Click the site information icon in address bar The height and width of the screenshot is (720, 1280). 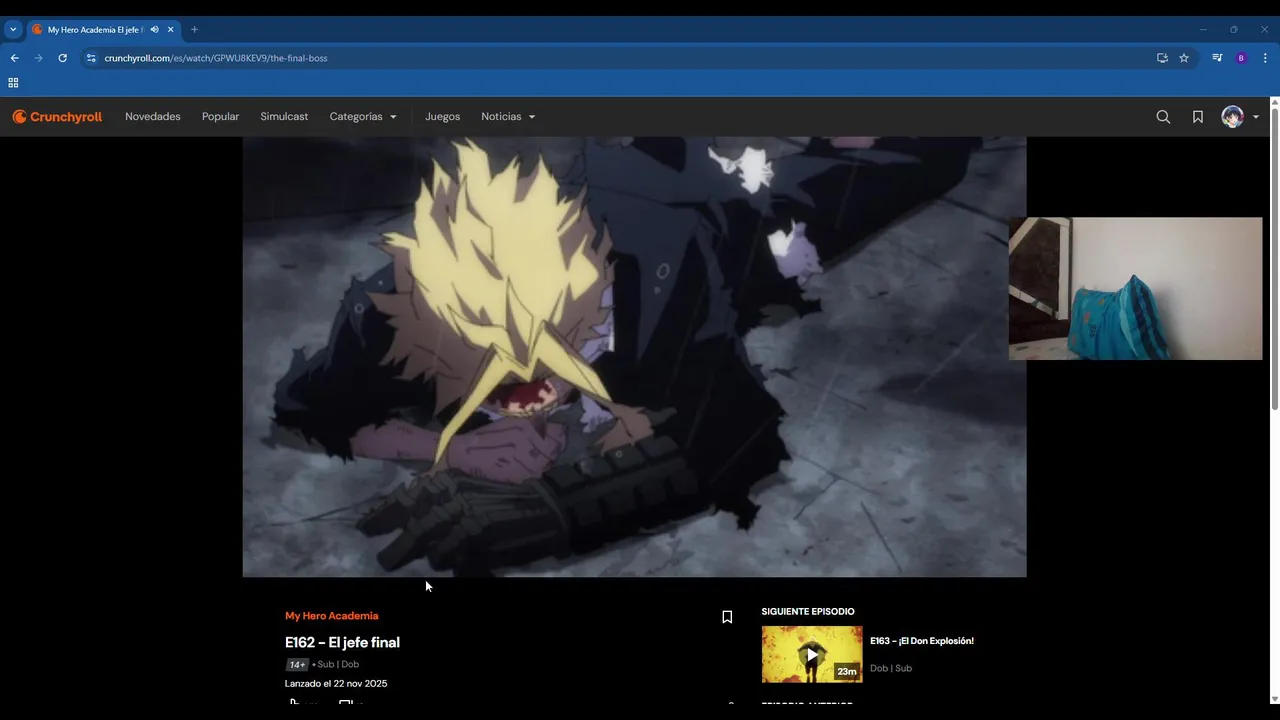click(91, 58)
